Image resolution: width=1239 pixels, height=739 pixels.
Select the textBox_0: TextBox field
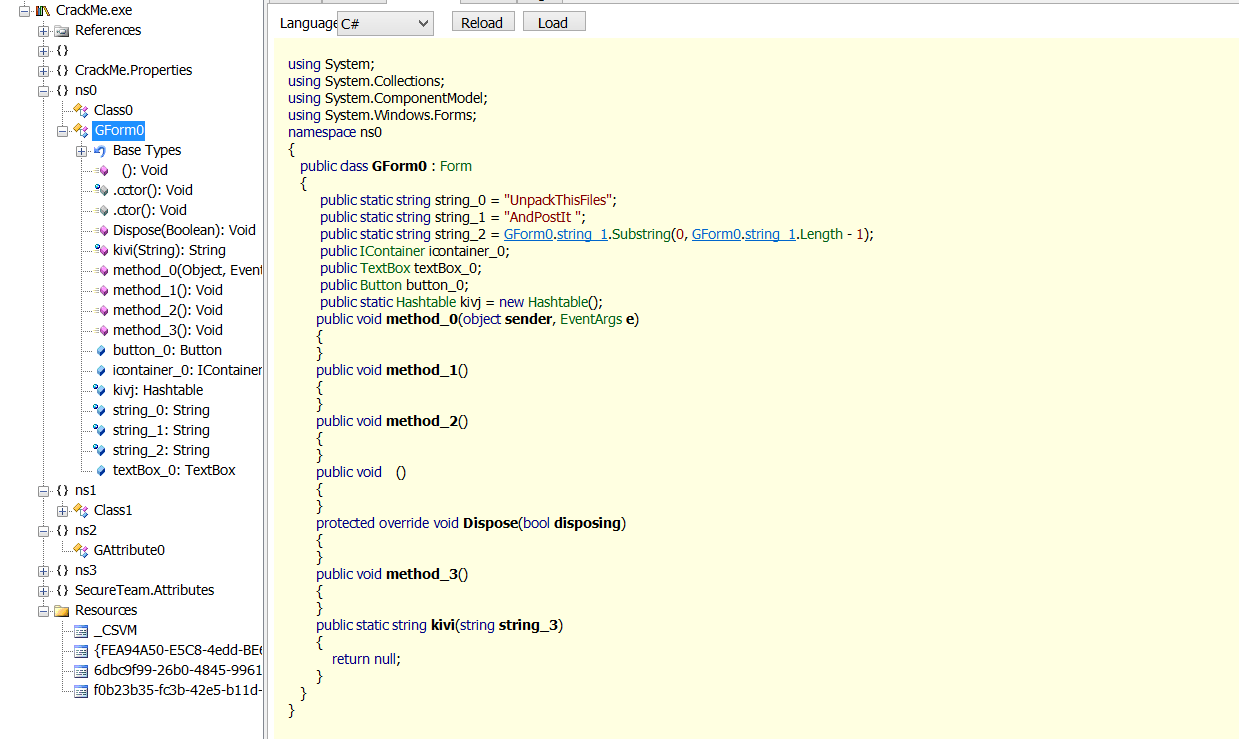coord(174,470)
